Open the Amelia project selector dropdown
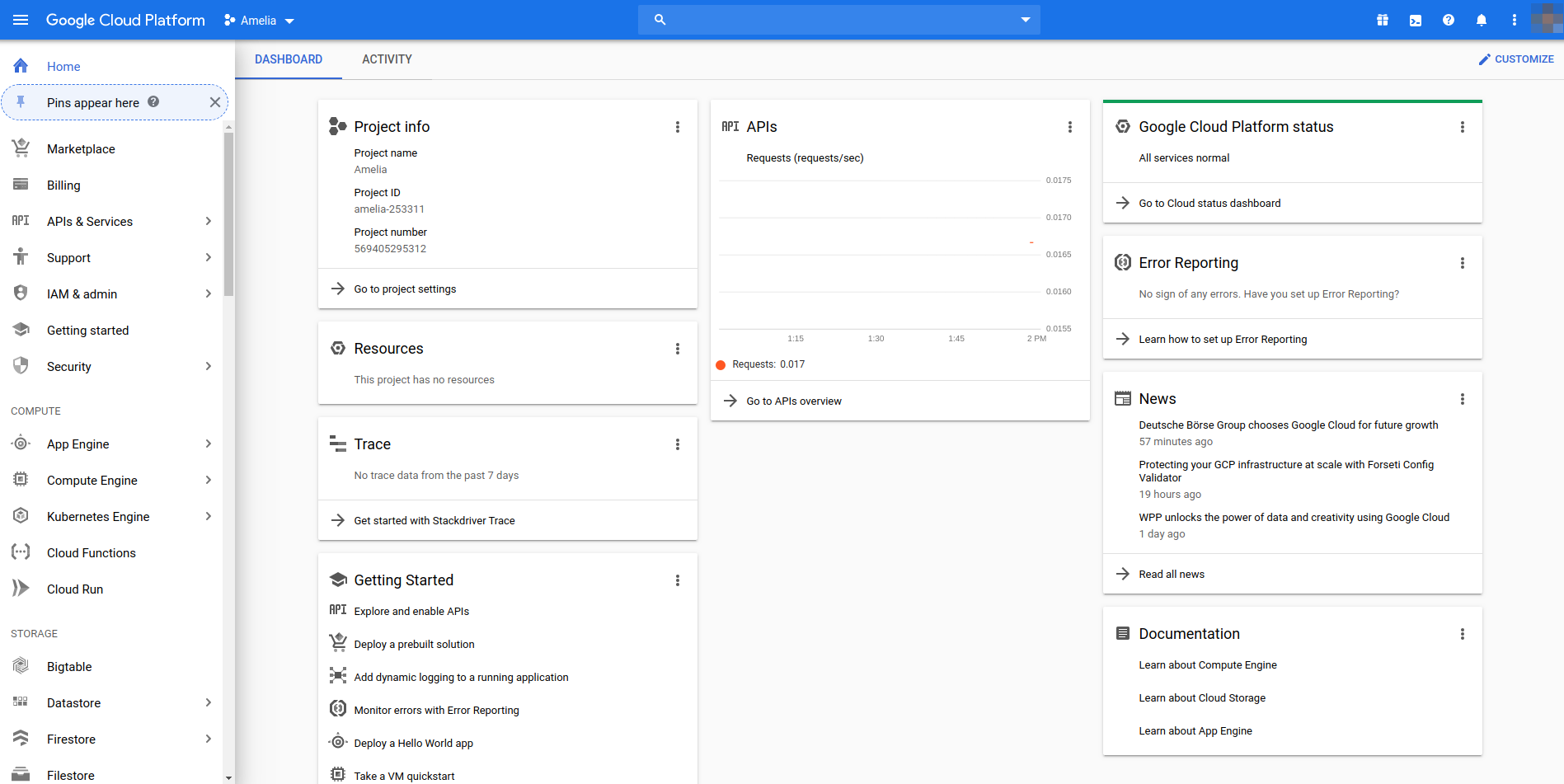Viewport: 1564px width, 784px height. (x=259, y=21)
